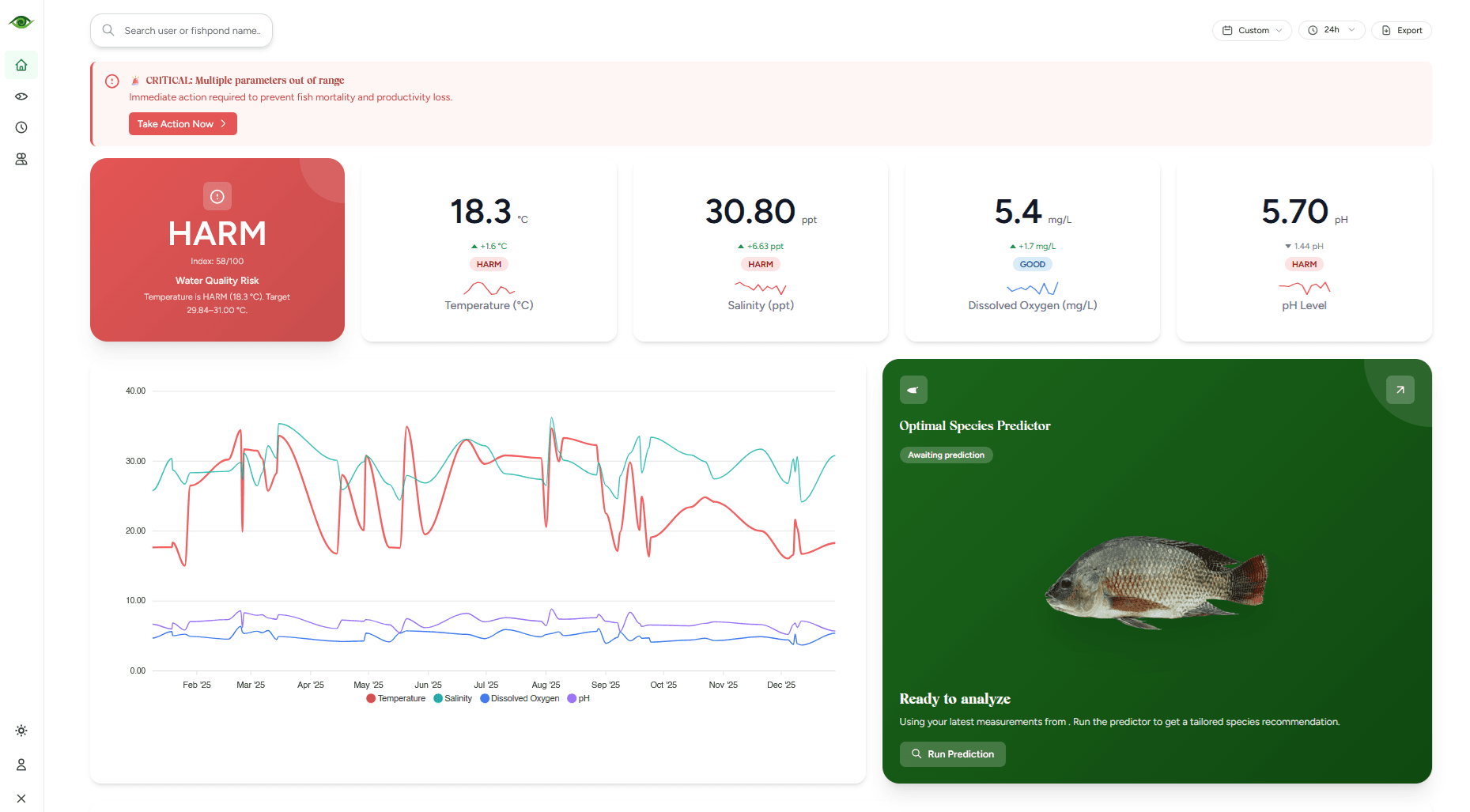Open the eye monitoring sidebar icon

click(21, 96)
